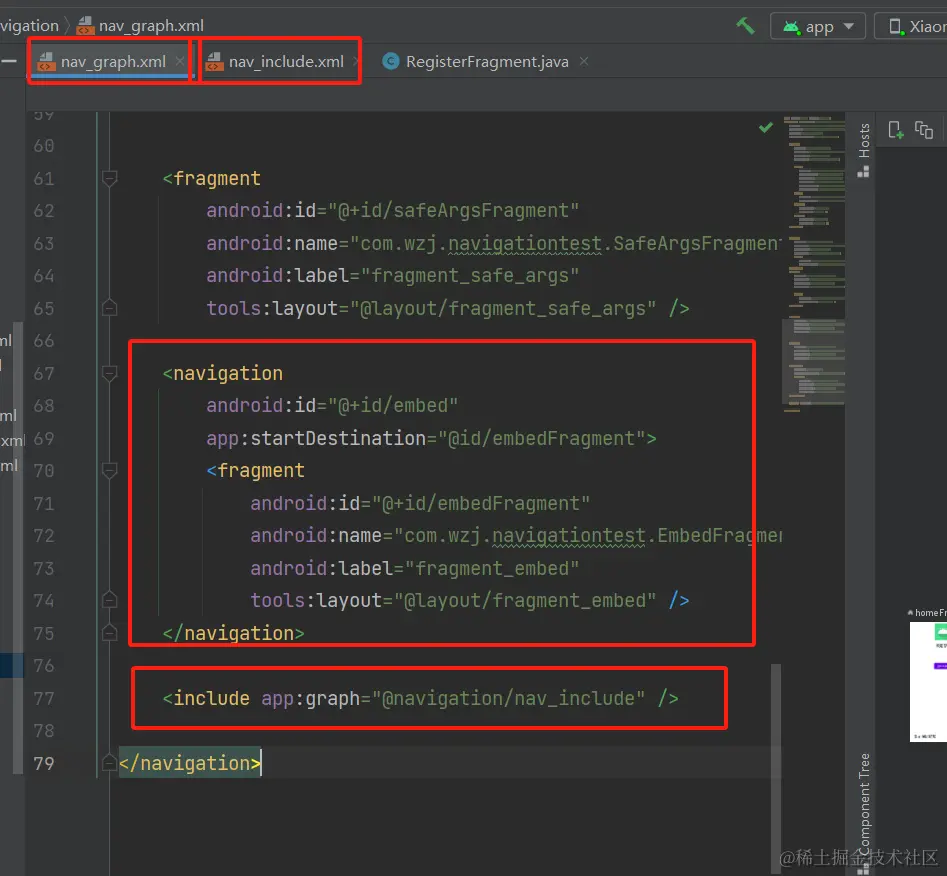Click the @+id/embed attribute value
Image resolution: width=947 pixels, height=876 pixels.
coord(393,405)
